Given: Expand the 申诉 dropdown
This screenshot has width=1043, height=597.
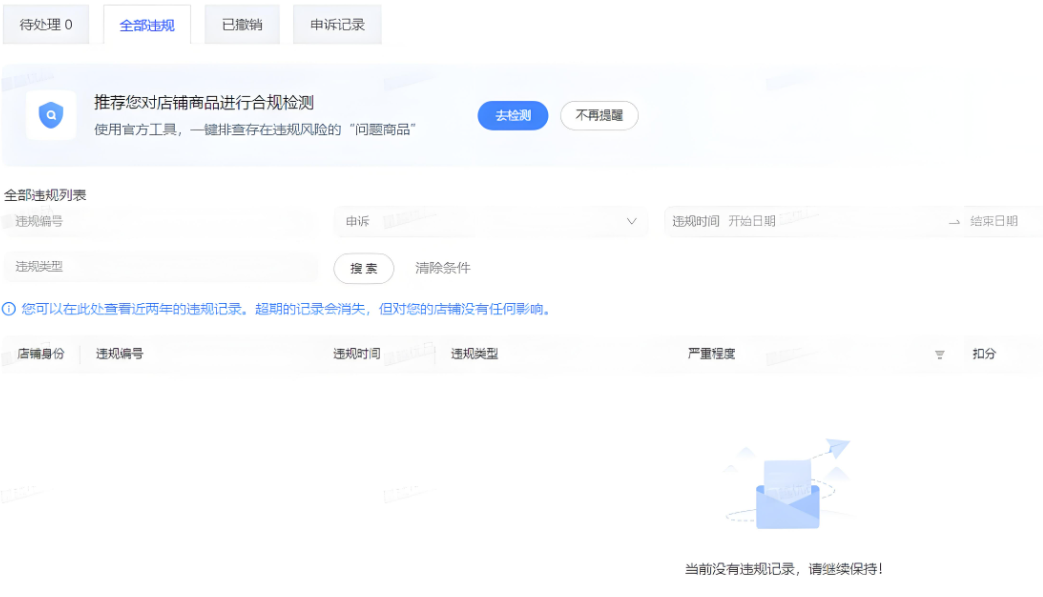Looking at the screenshot, I should (480, 221).
